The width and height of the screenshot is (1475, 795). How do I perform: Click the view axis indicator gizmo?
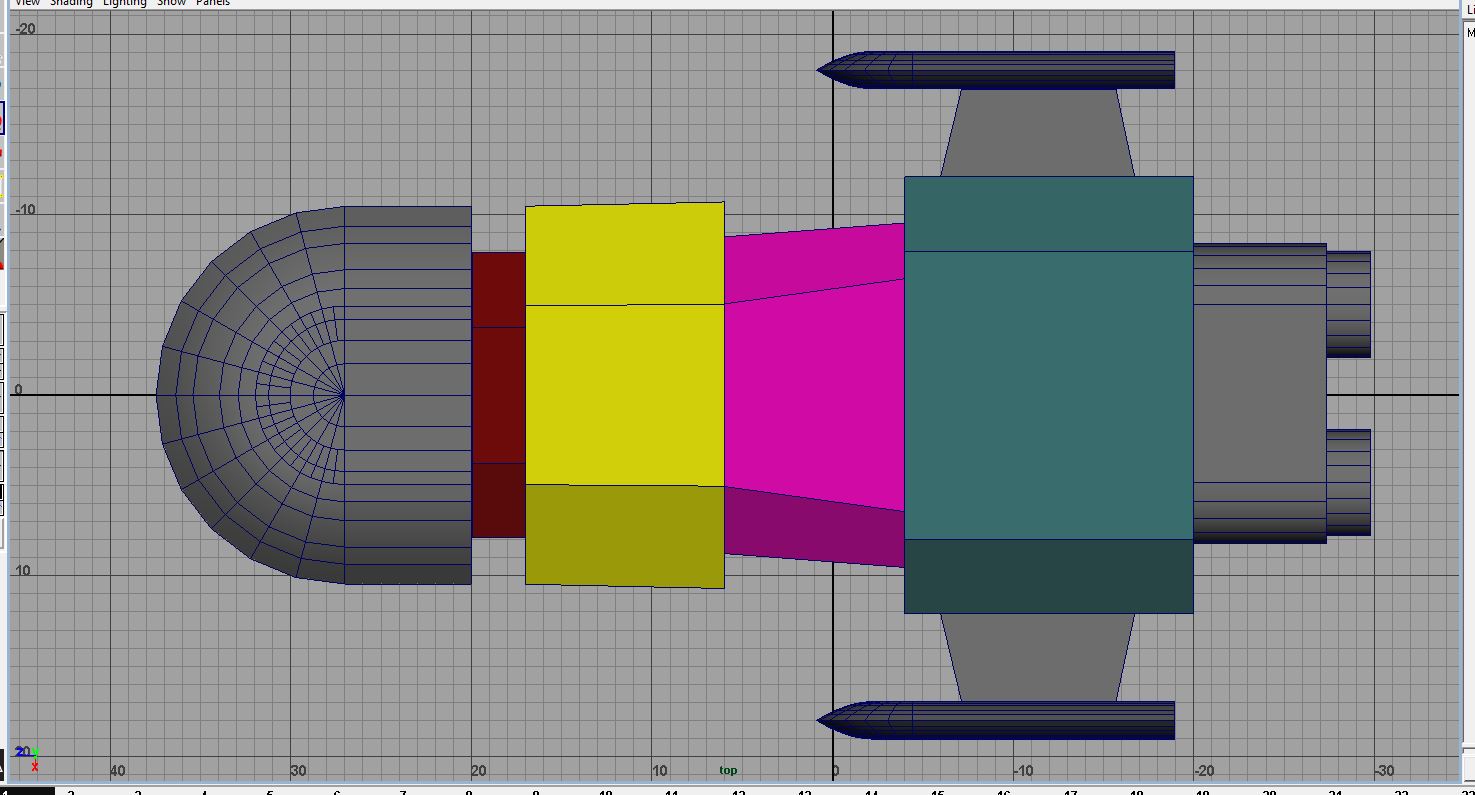32,755
